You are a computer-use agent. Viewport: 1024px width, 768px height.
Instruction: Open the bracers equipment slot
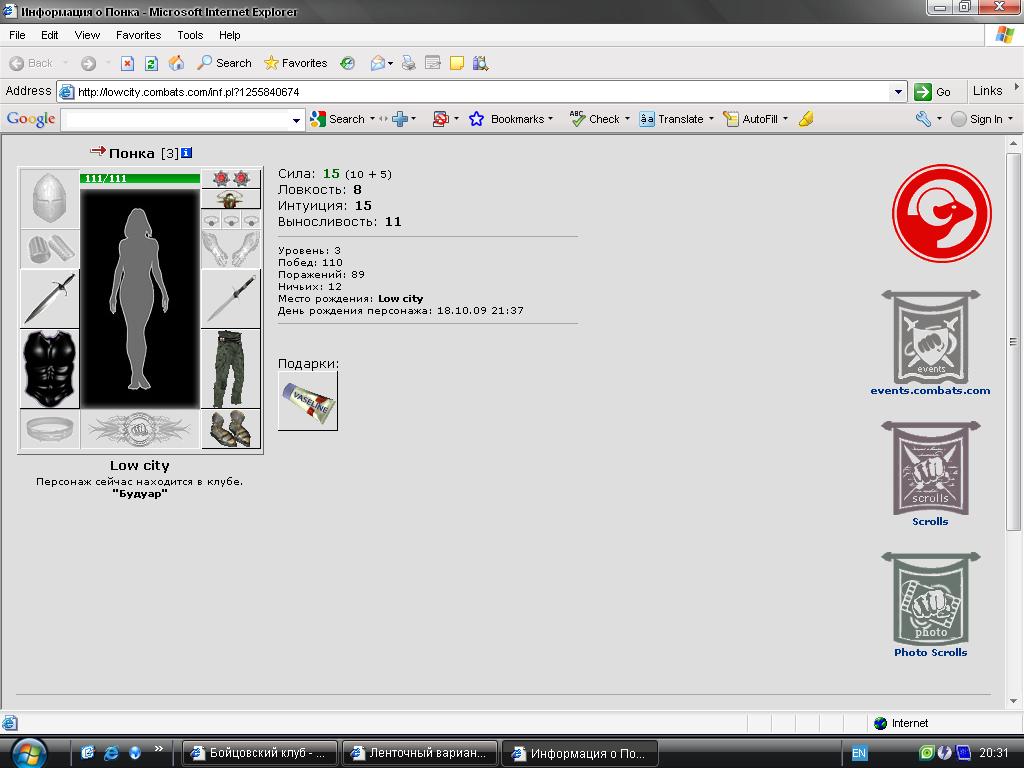point(50,249)
